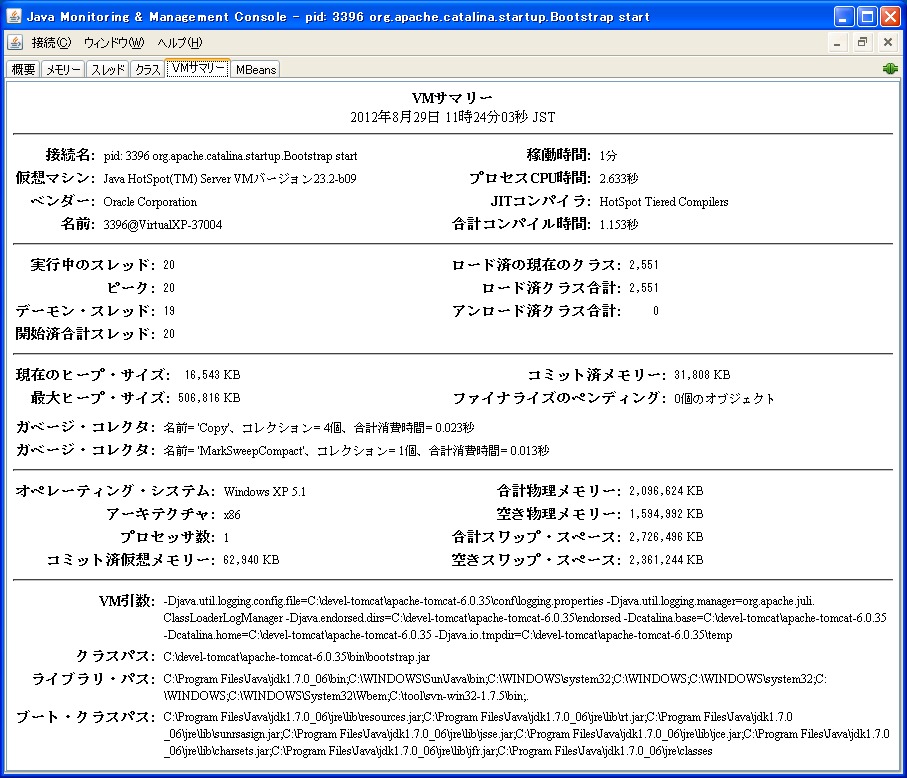907x778 pixels.
Task: Switch to the MBeans tab
Action: point(256,69)
